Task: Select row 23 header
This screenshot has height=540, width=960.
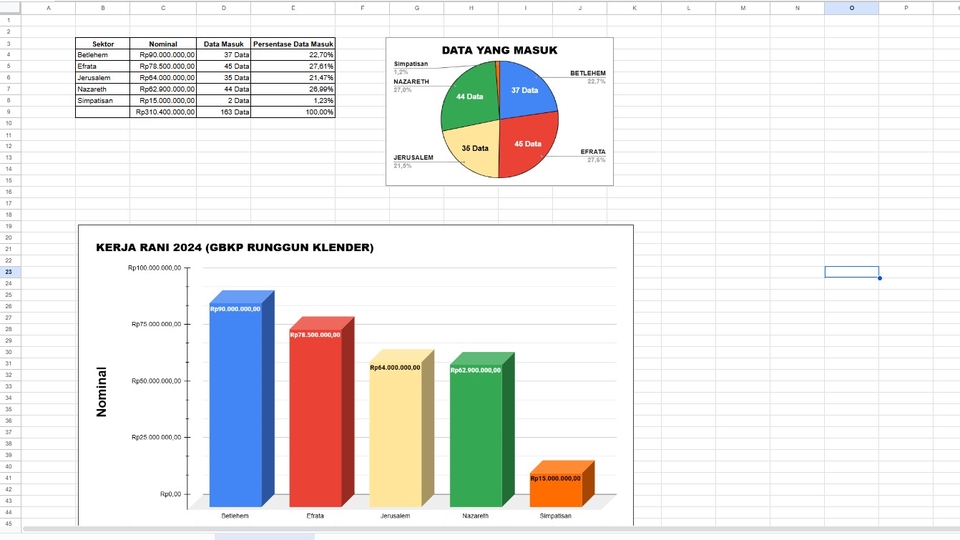Action: coord(8,272)
